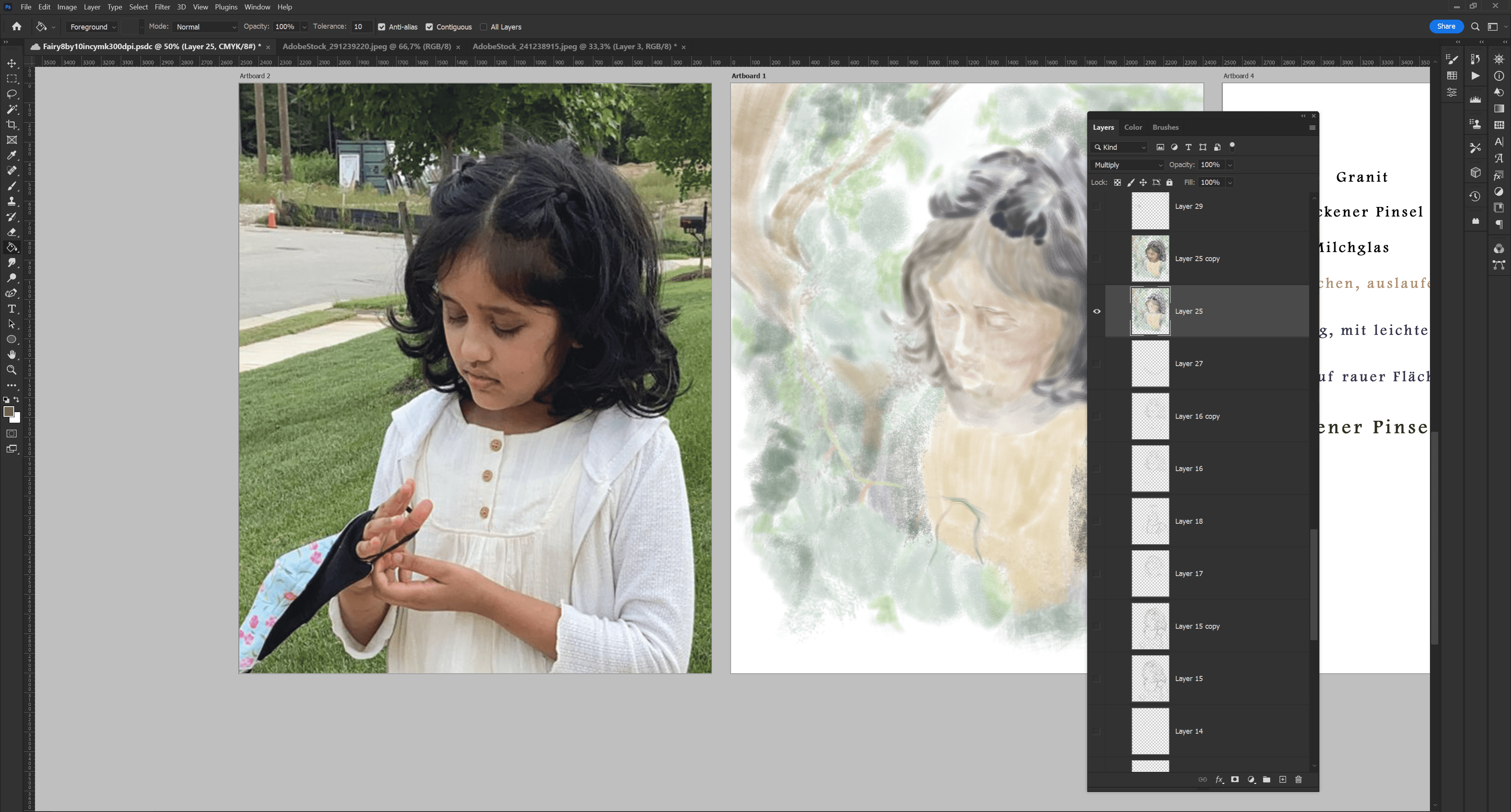Create a new group folder icon
This screenshot has height=812, width=1511.
[1267, 779]
